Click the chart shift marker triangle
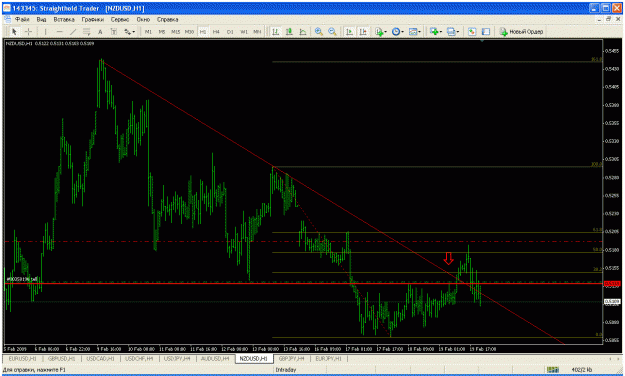 point(482,41)
